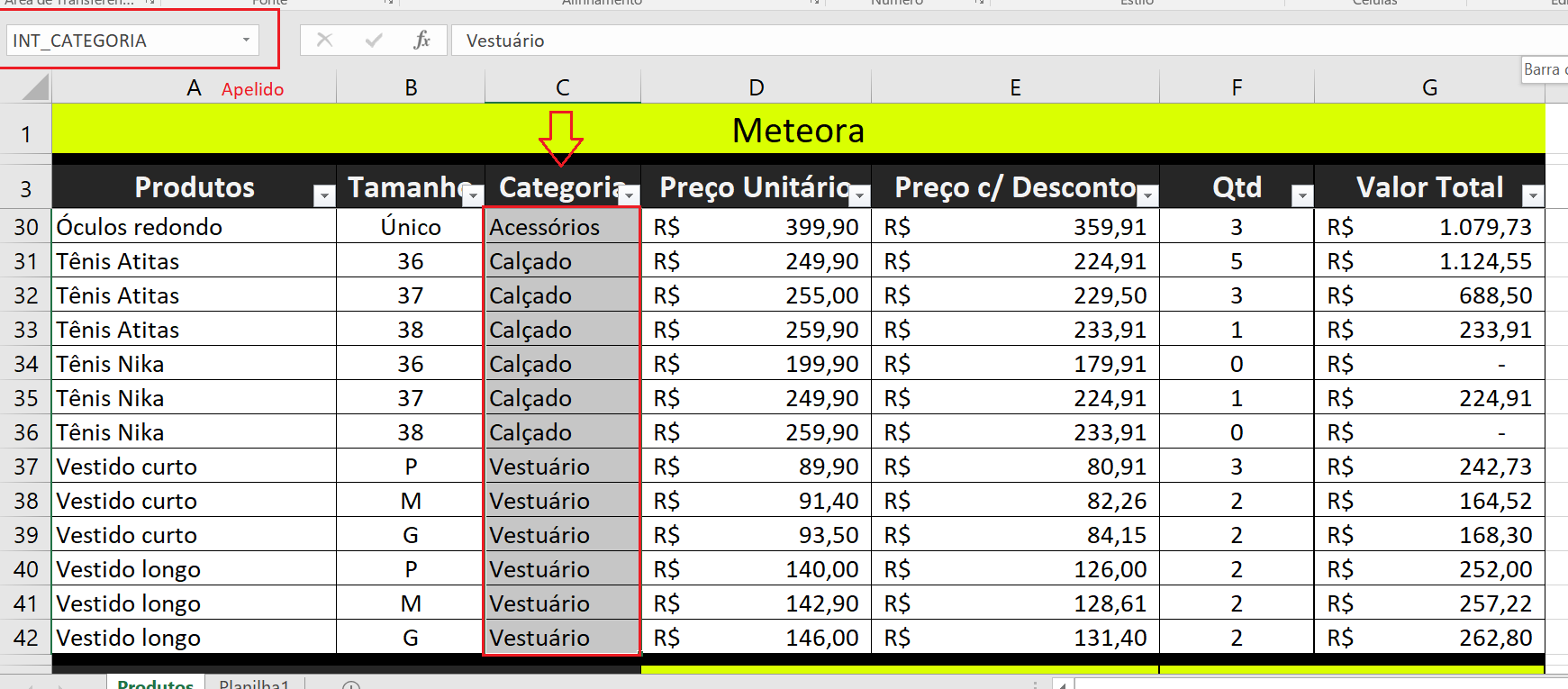Click the Select All corner triangle

point(34,87)
